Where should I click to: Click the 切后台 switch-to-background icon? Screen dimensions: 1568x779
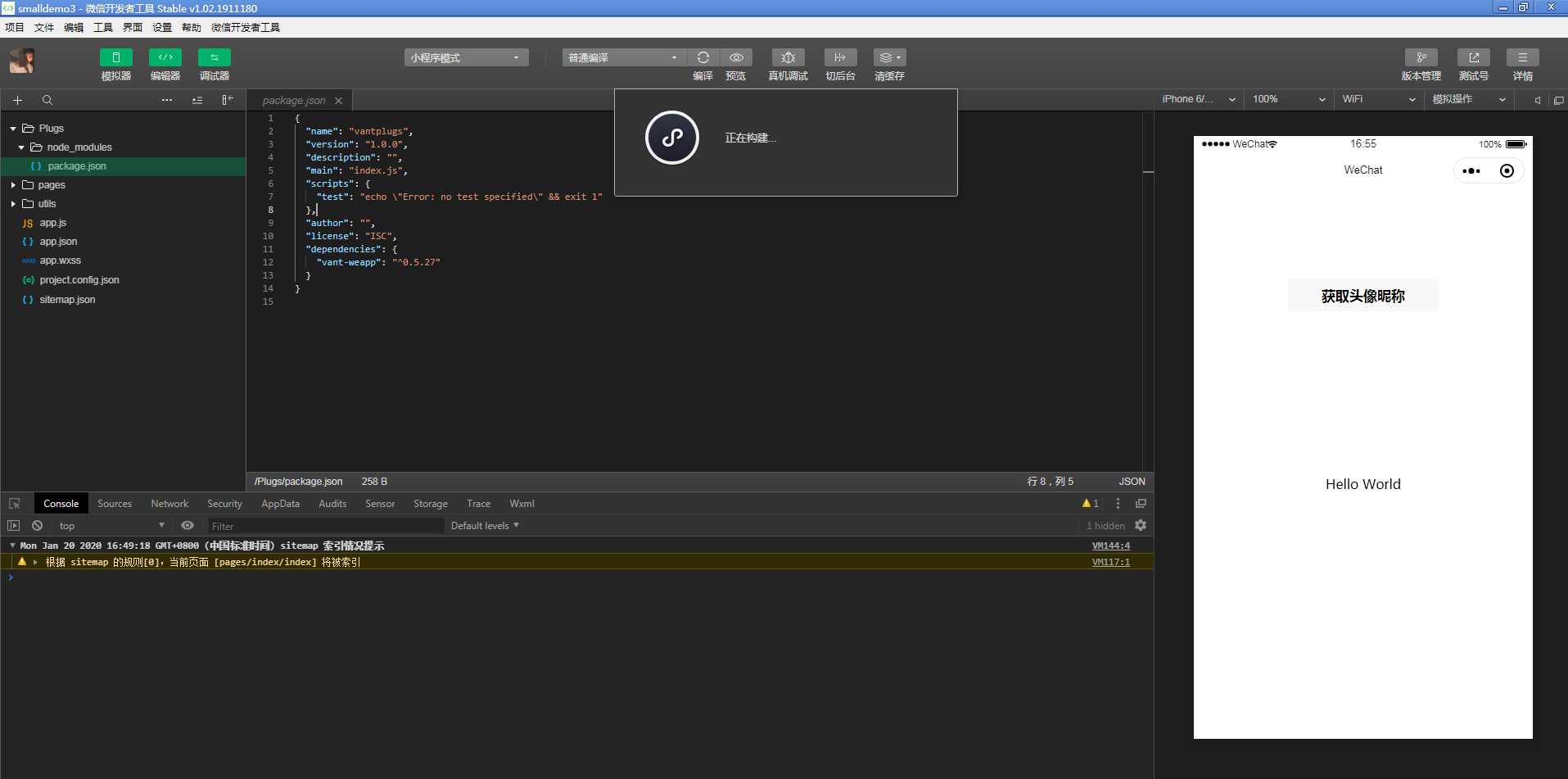pyautogui.click(x=840, y=57)
